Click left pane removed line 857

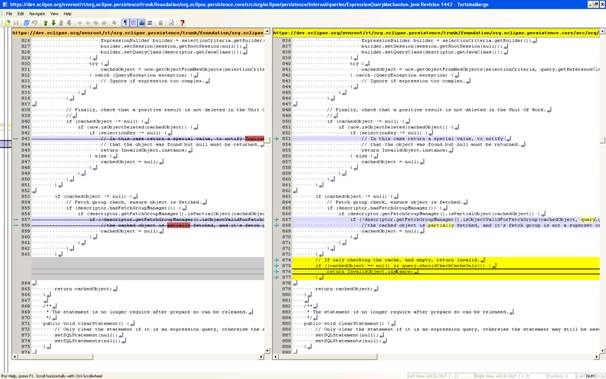[x=148, y=219]
